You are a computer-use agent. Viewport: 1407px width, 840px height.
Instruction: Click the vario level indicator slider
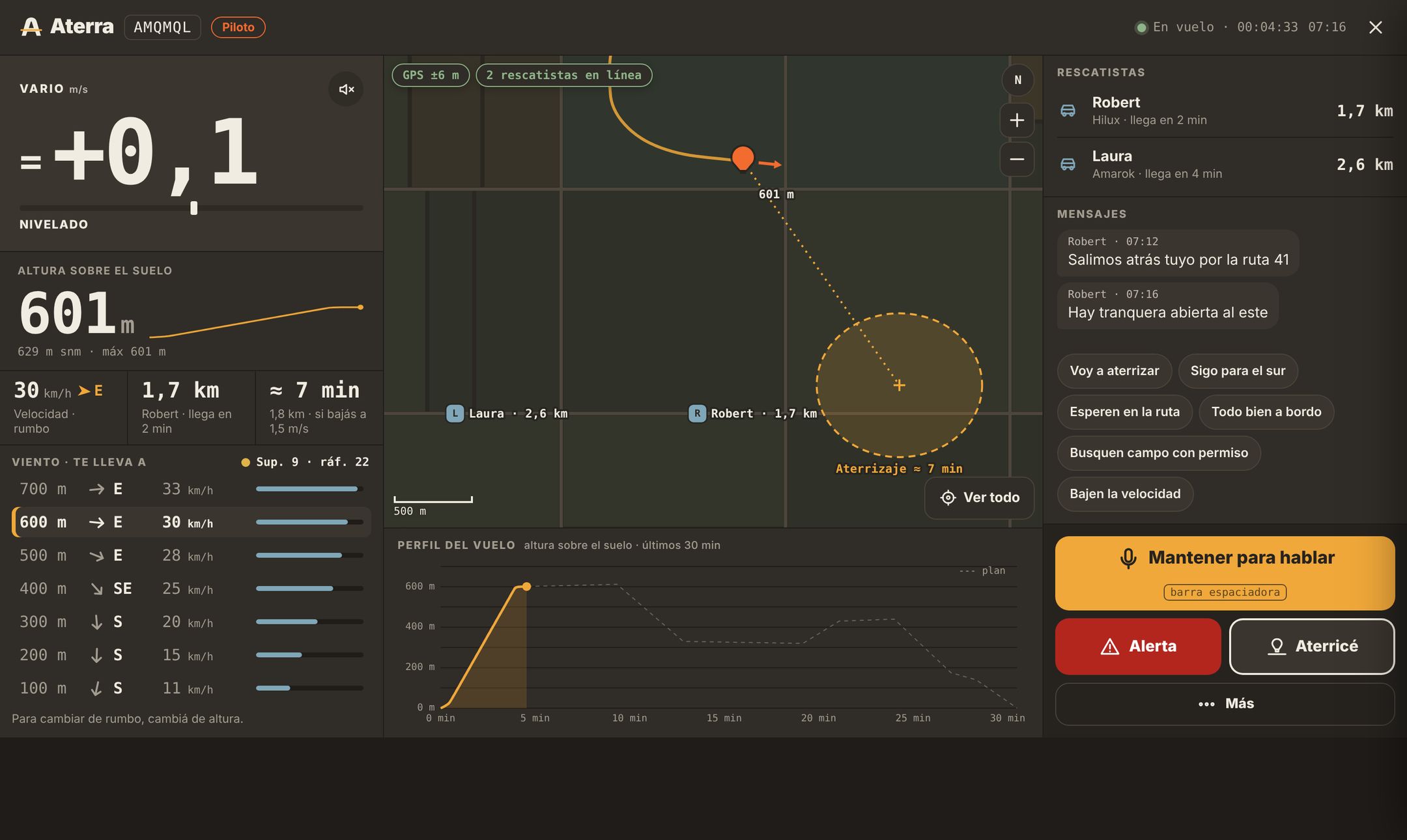tap(193, 208)
